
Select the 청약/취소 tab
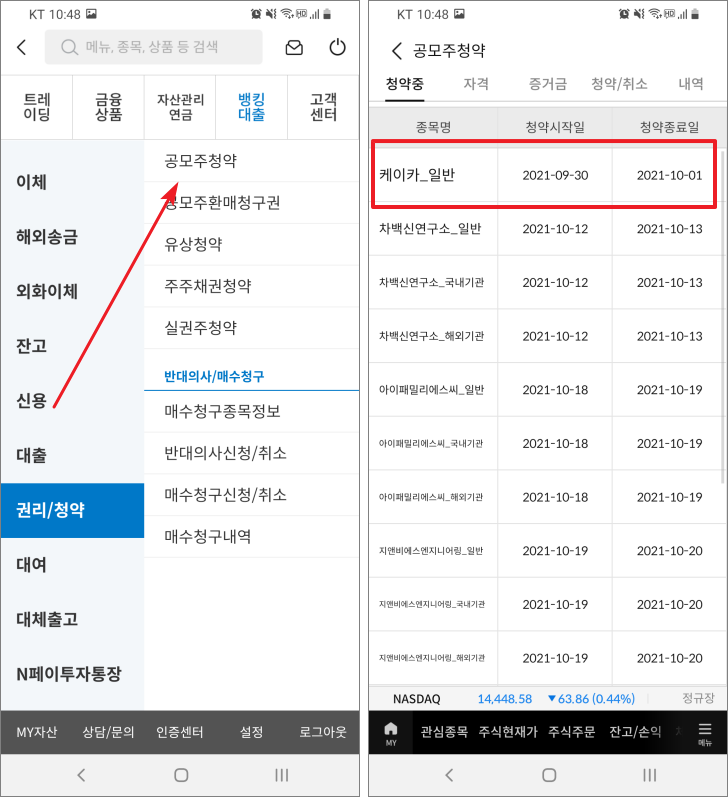619,84
